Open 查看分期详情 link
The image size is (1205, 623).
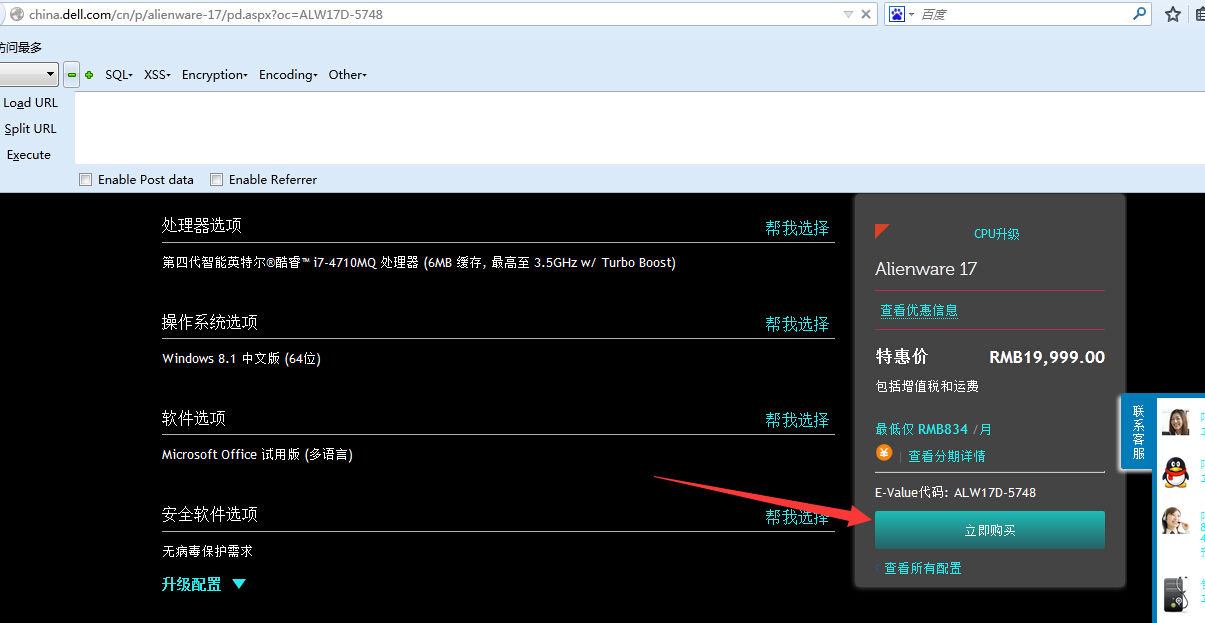coord(946,456)
